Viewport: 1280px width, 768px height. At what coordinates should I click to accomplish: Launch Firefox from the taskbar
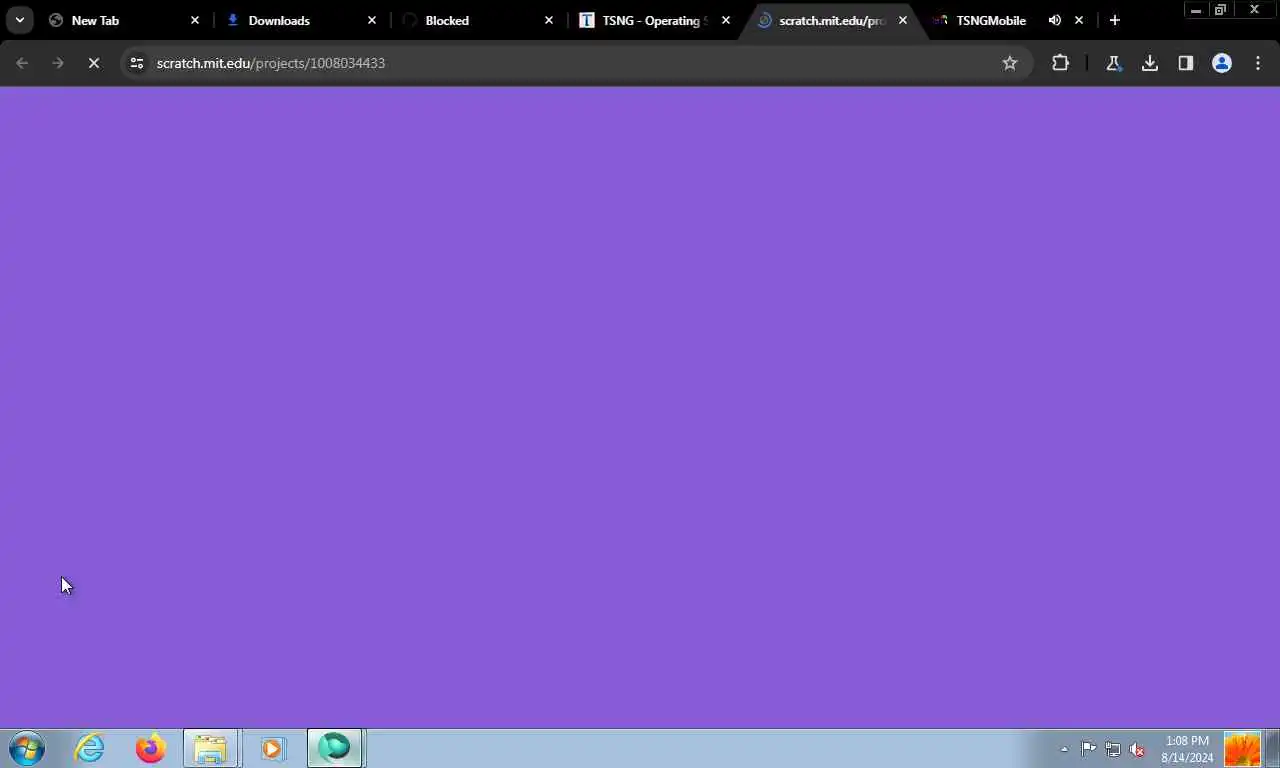151,748
